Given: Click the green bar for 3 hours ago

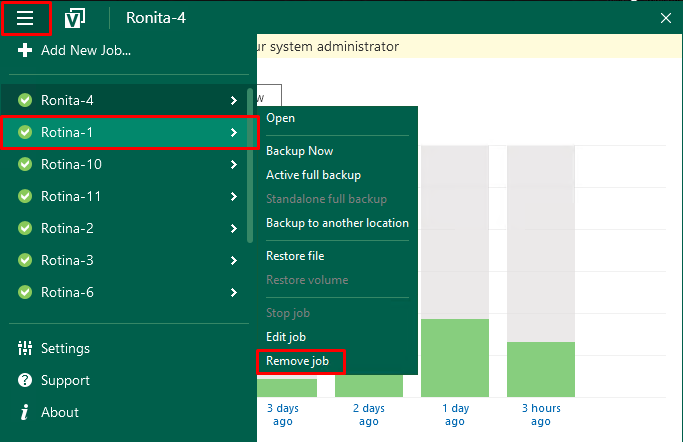Looking at the screenshot, I should click(541, 369).
